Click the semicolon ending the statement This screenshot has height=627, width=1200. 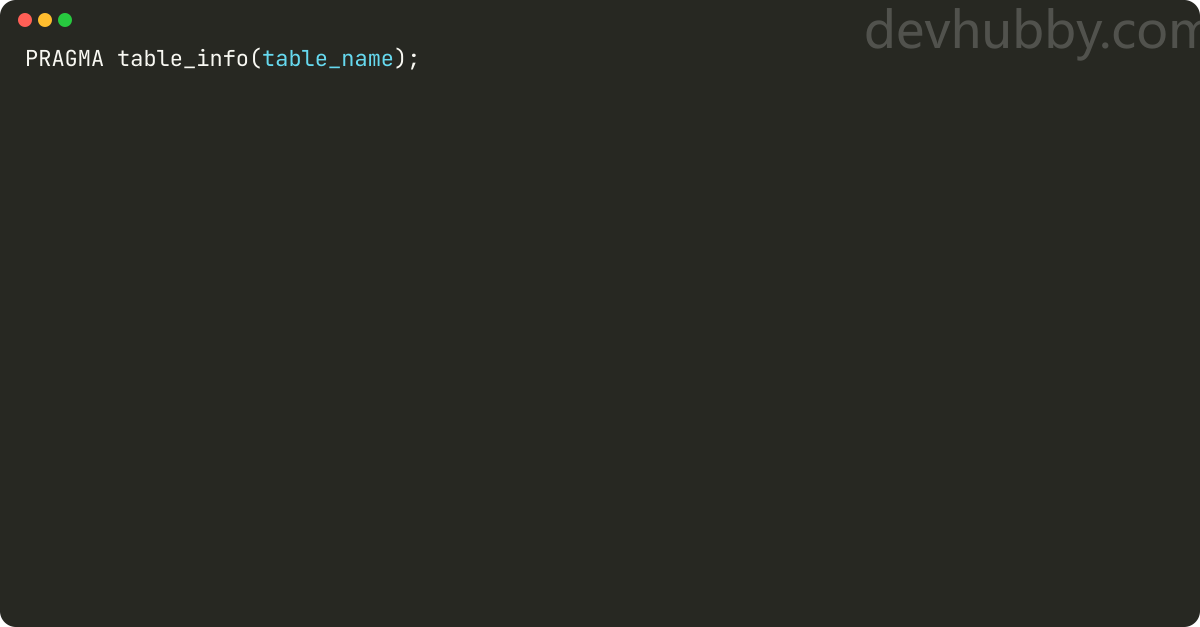coord(414,61)
